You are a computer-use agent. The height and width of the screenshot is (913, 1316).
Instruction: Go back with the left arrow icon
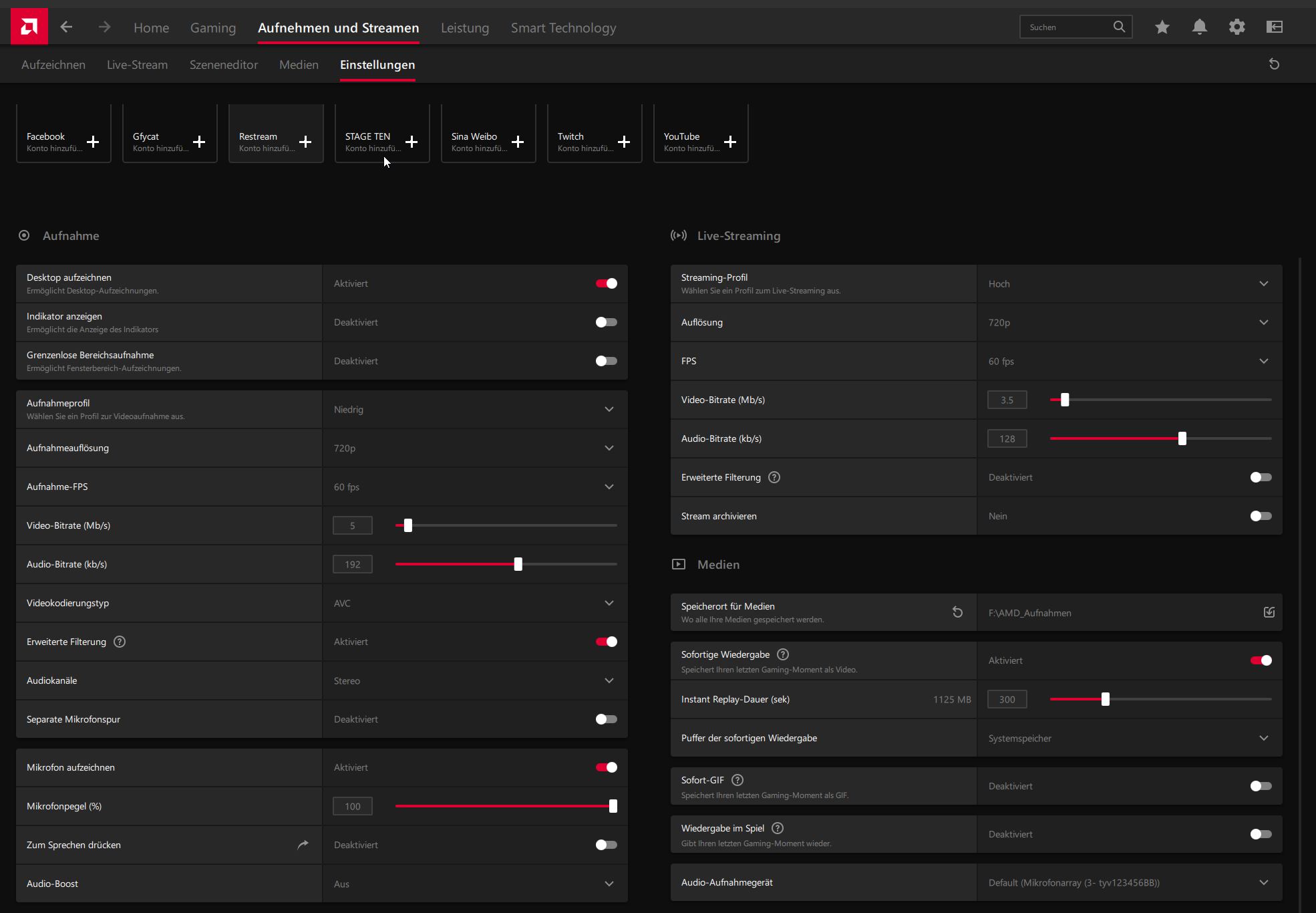coord(66,27)
